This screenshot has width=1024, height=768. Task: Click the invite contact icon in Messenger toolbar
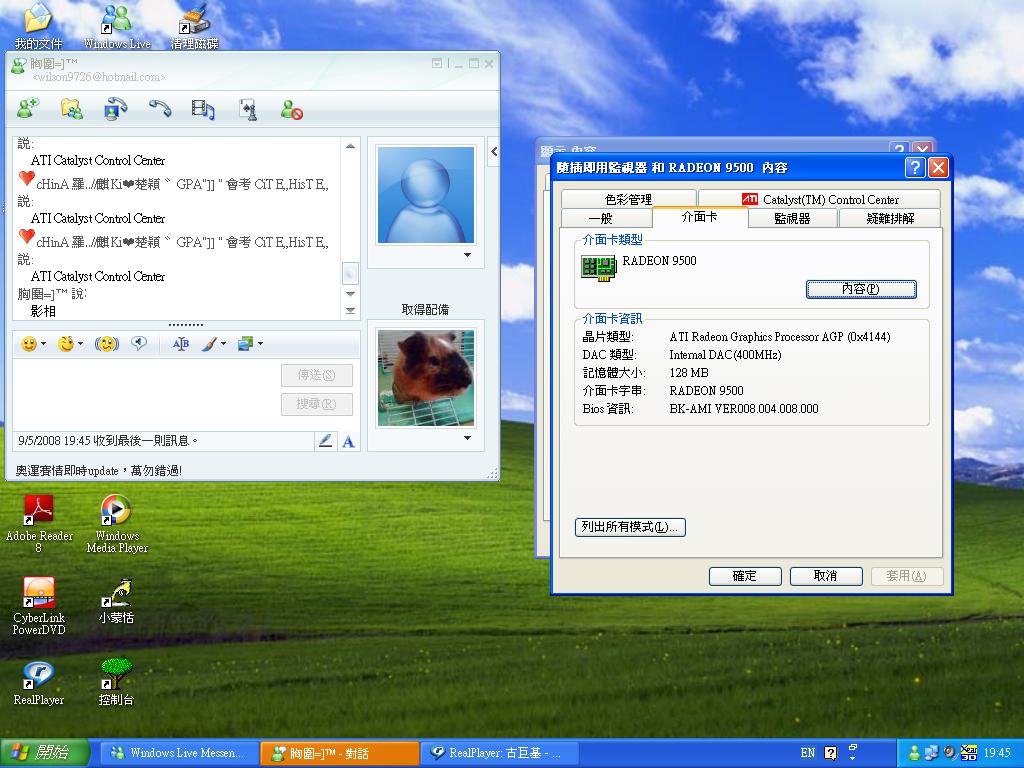[28, 108]
